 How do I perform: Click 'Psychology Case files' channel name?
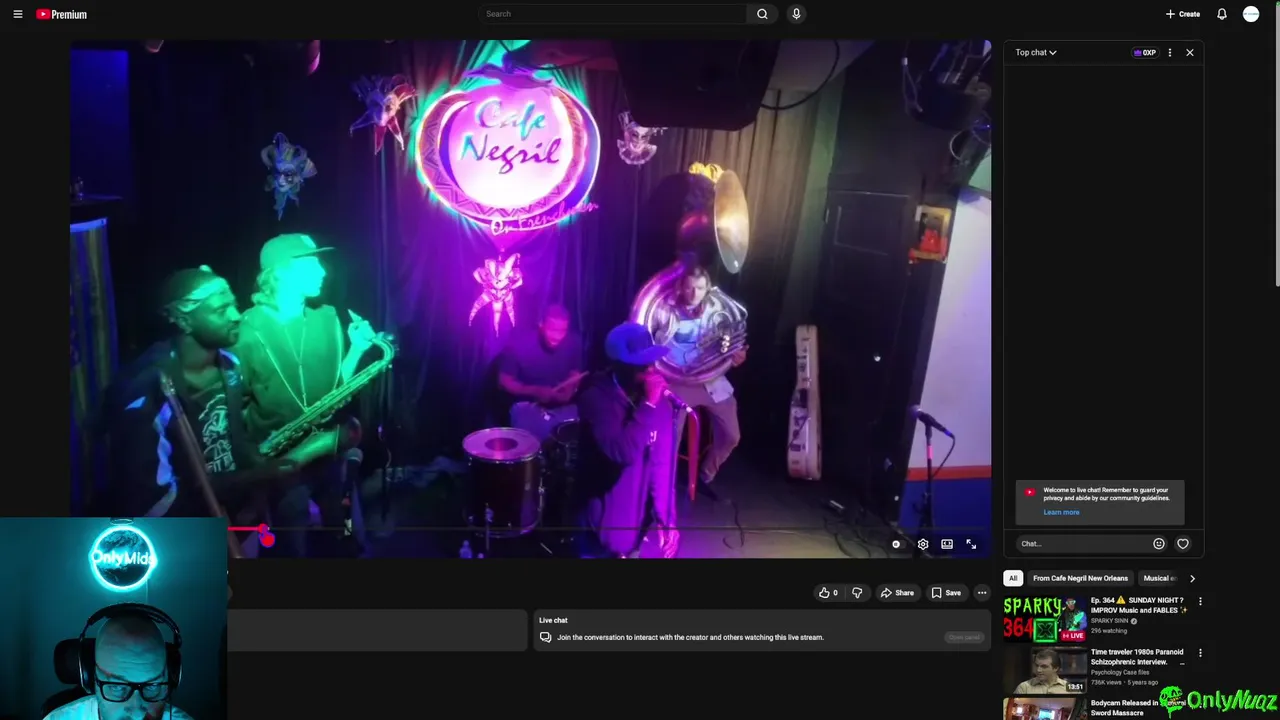tap(1120, 672)
